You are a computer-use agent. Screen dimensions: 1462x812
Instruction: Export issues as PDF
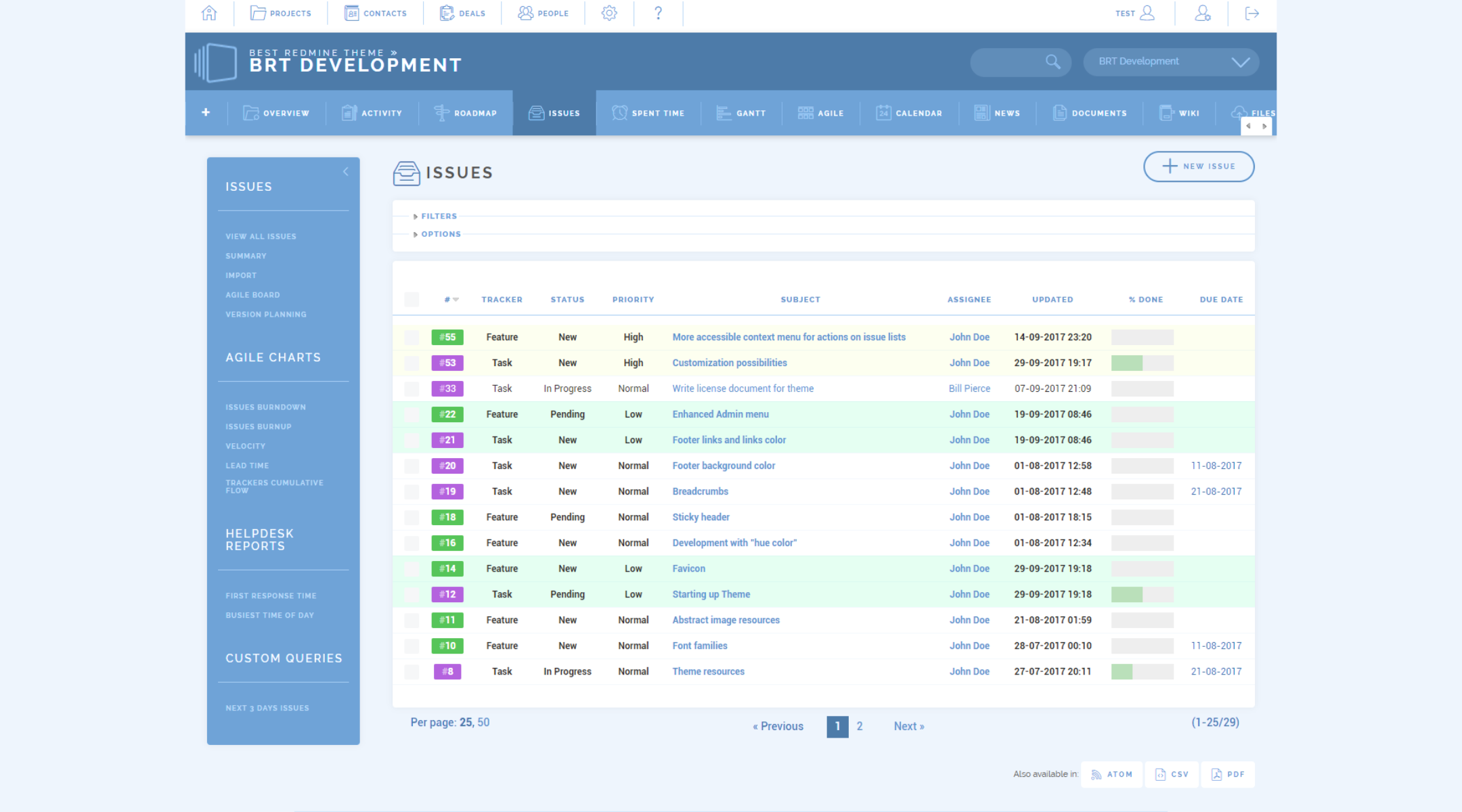click(1228, 774)
